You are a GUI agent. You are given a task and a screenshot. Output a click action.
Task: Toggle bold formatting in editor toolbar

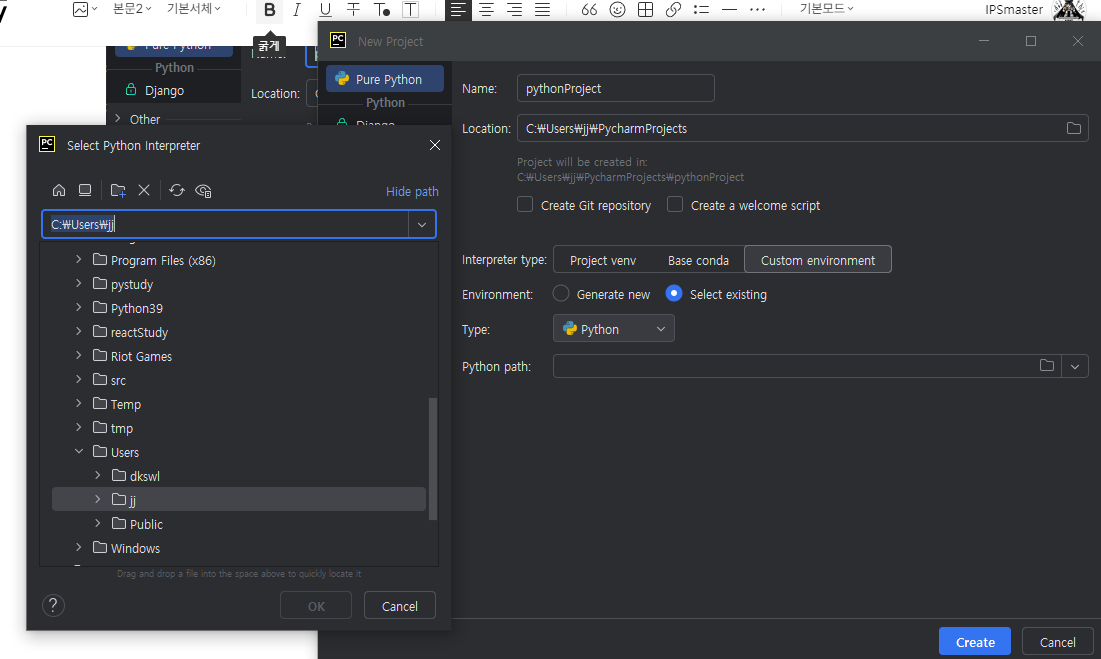270,10
